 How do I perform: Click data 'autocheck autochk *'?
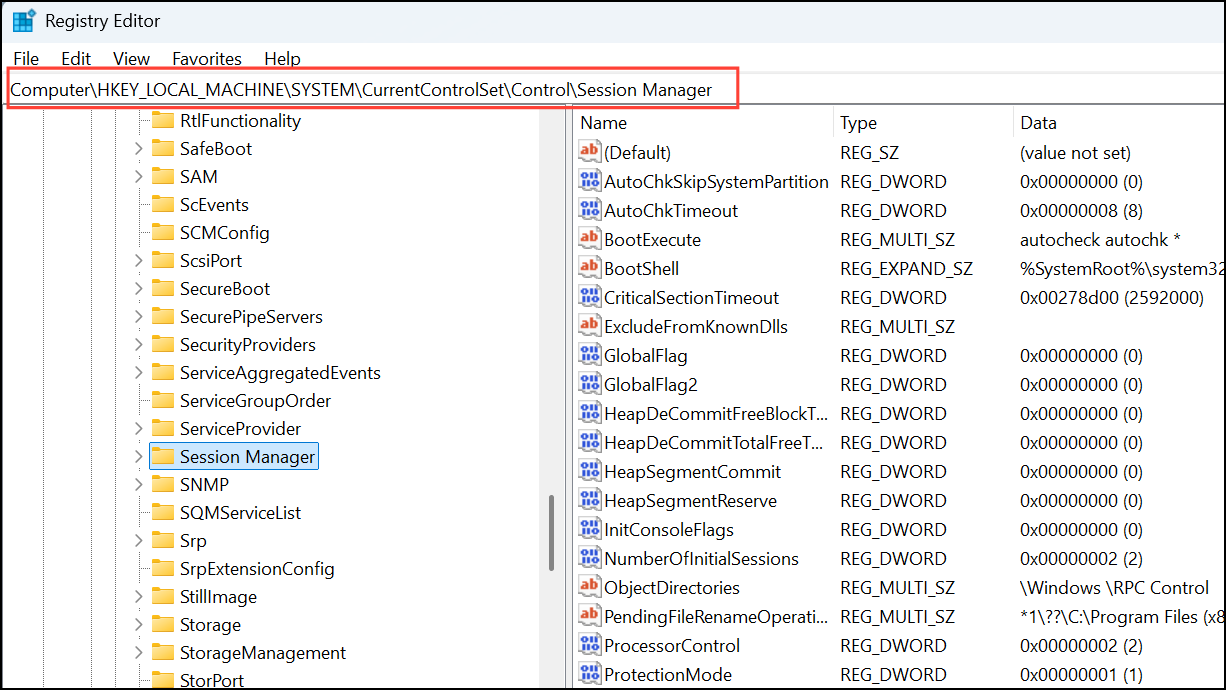coord(1101,239)
